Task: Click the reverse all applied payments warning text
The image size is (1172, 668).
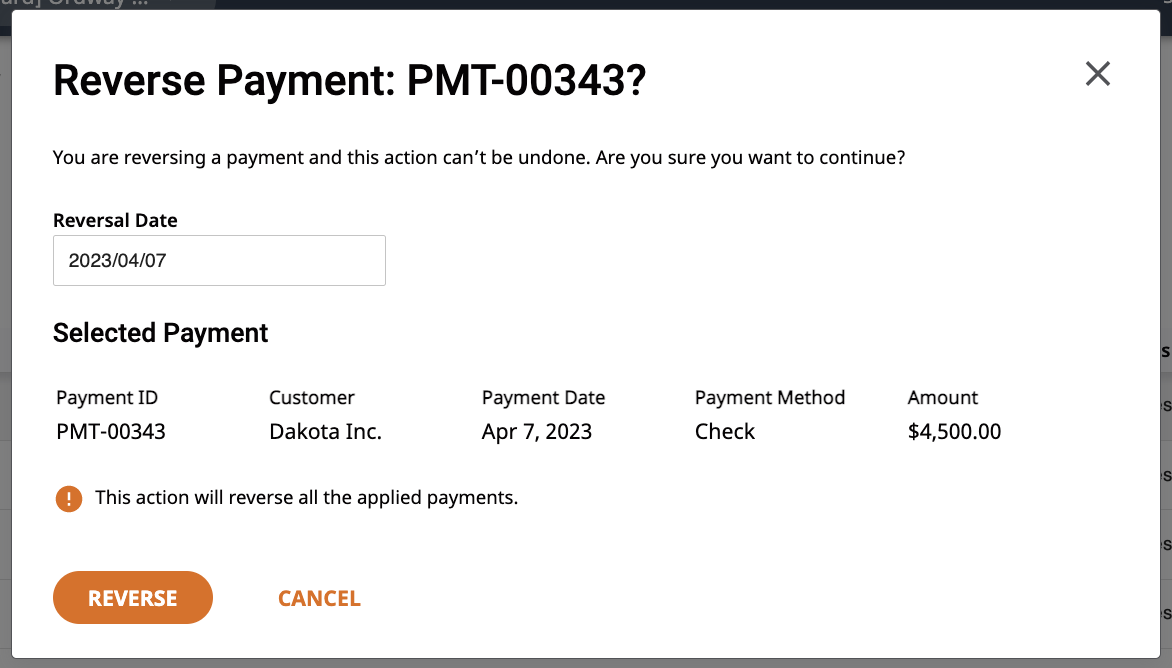Action: (306, 498)
